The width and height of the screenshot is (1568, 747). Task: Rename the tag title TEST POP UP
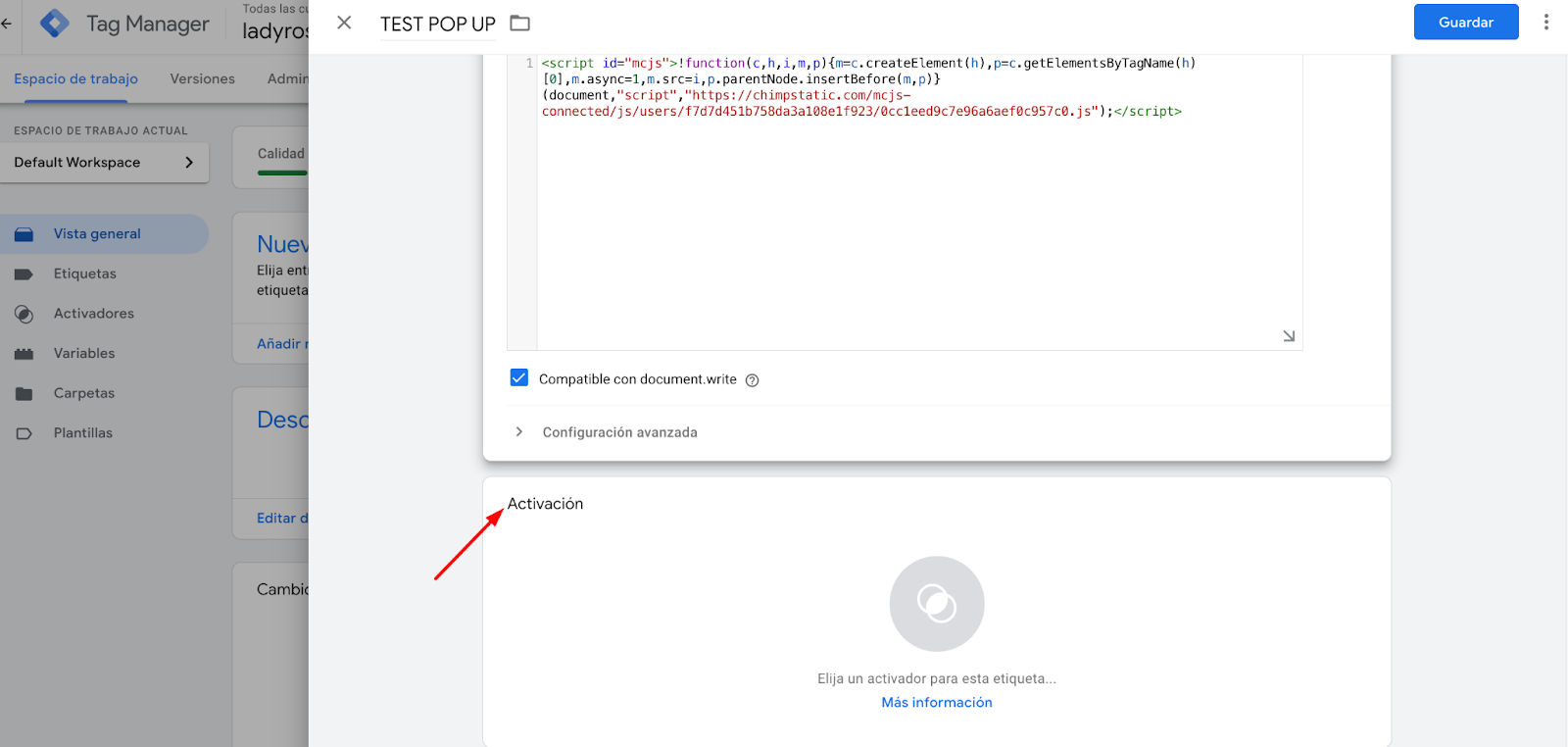click(x=438, y=24)
